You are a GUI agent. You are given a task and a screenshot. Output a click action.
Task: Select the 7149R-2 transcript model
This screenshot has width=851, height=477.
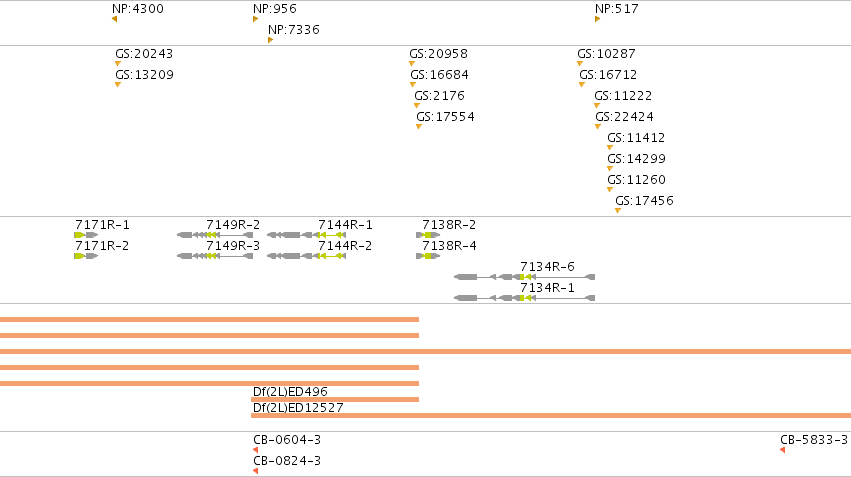click(215, 235)
